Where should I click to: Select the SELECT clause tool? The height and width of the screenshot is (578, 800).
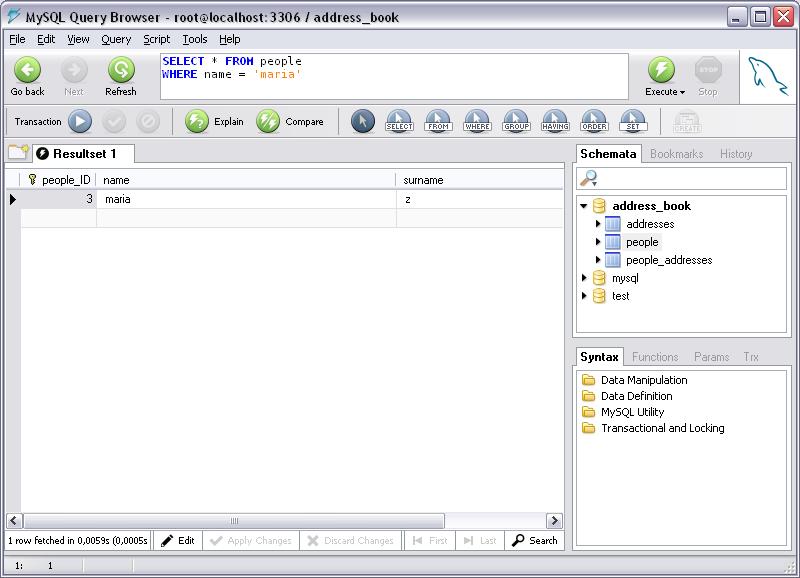click(x=399, y=121)
